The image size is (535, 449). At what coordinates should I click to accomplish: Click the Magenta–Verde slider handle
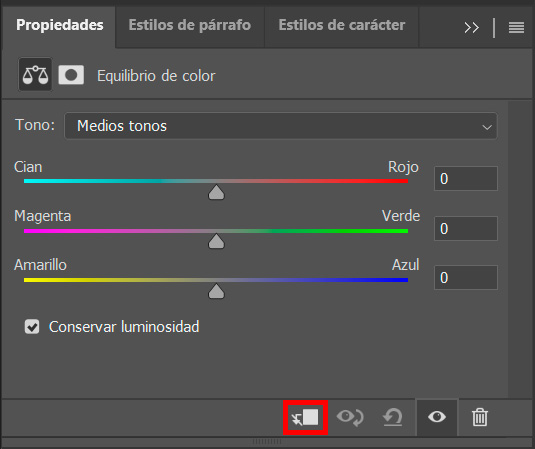[216, 241]
